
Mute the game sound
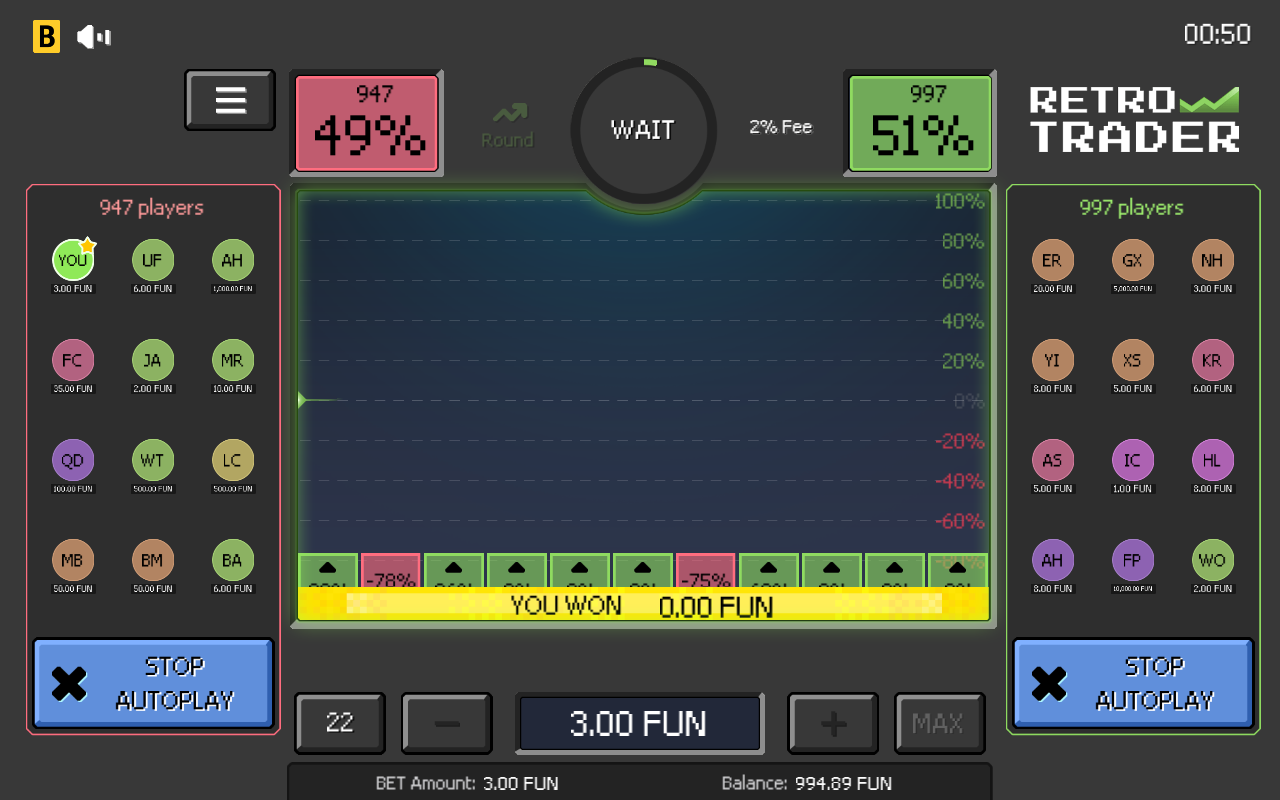point(94,37)
